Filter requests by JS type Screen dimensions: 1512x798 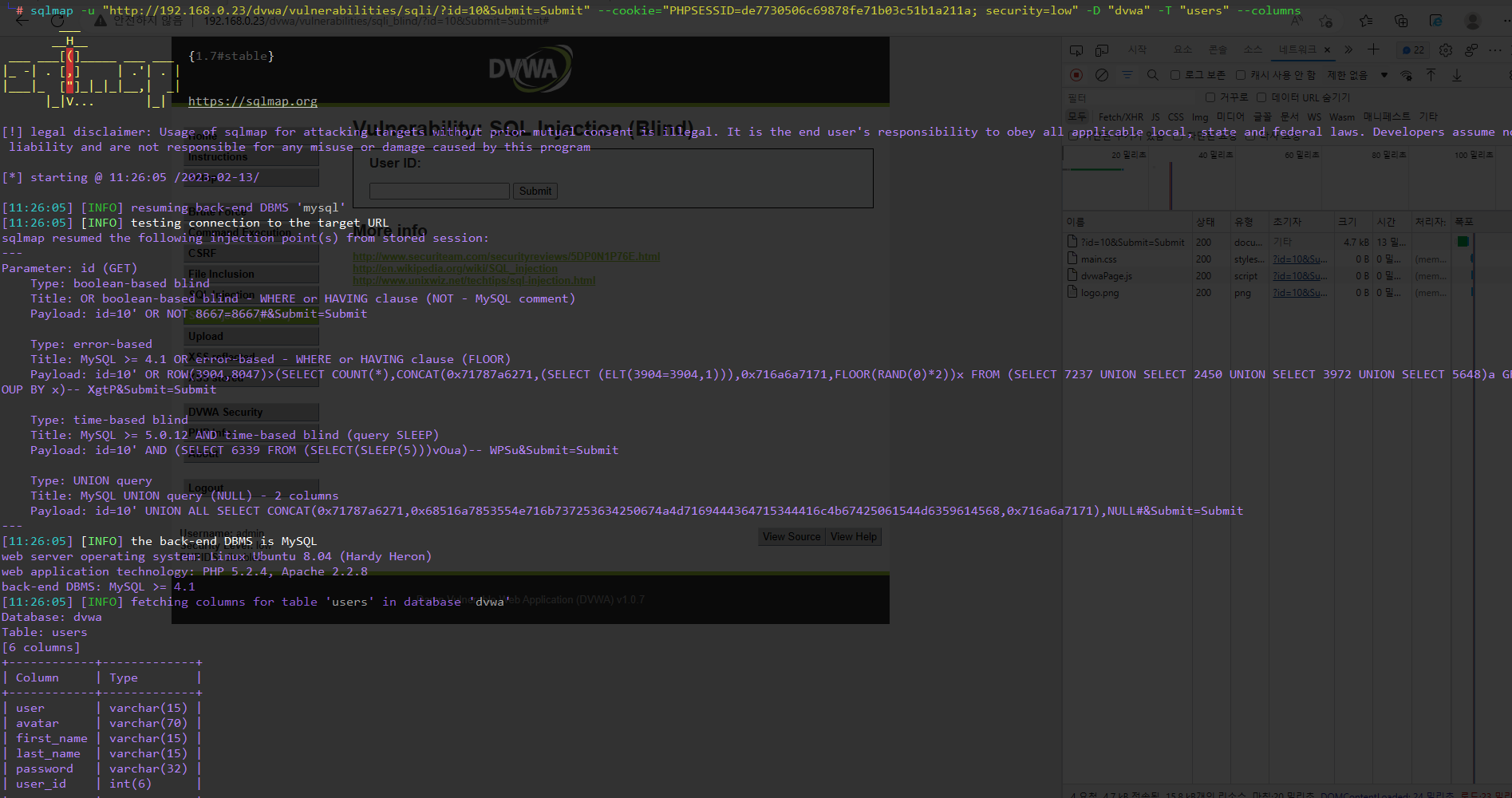[x=1155, y=117]
